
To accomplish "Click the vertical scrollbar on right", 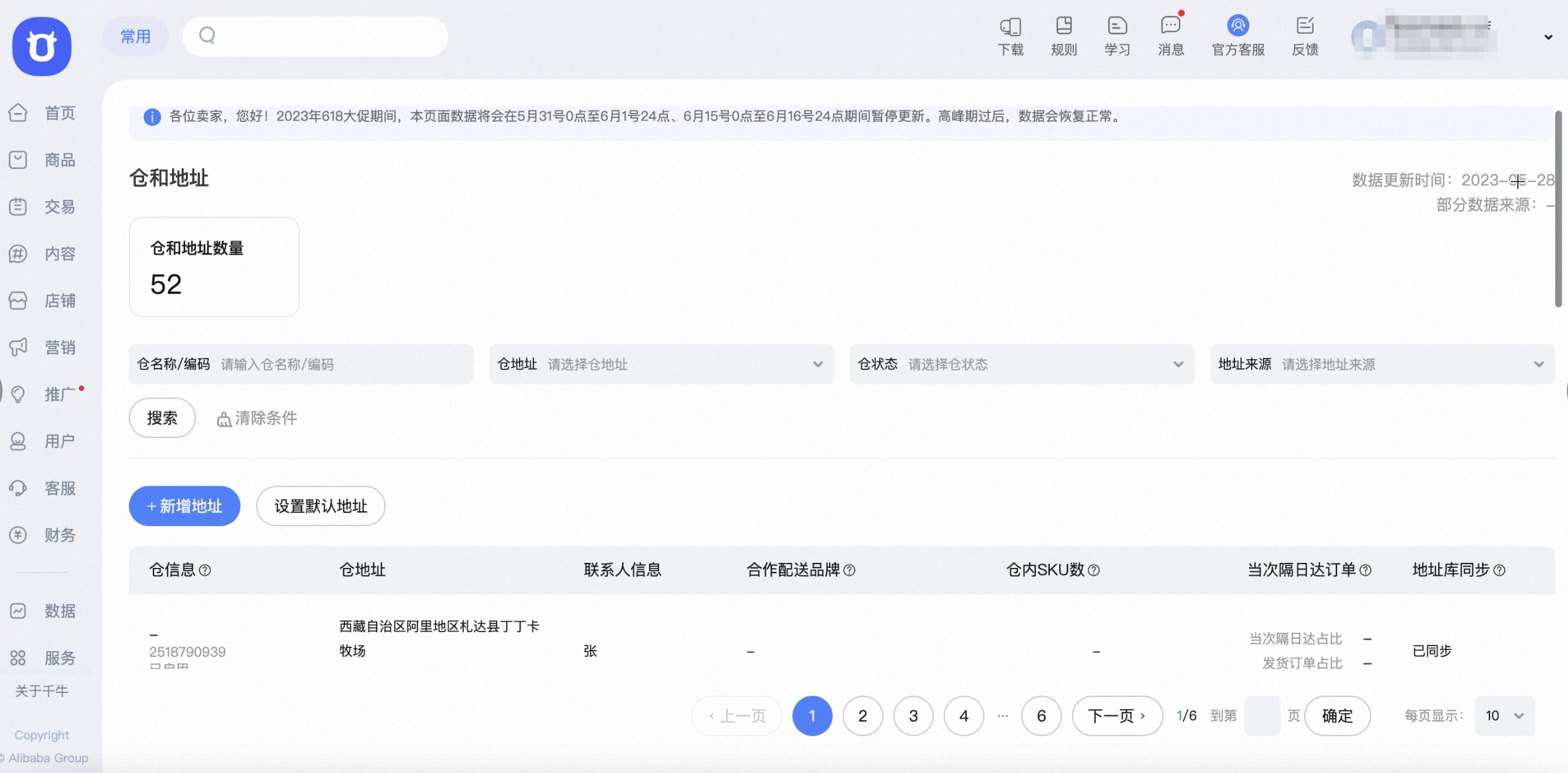I will (1558, 209).
